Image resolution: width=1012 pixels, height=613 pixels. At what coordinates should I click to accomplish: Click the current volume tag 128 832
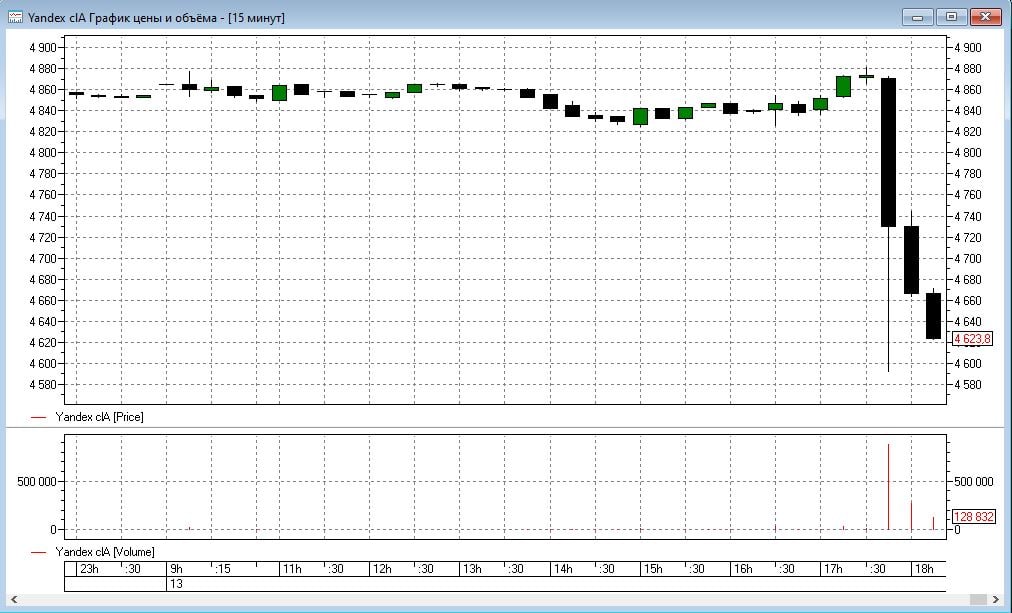(973, 516)
